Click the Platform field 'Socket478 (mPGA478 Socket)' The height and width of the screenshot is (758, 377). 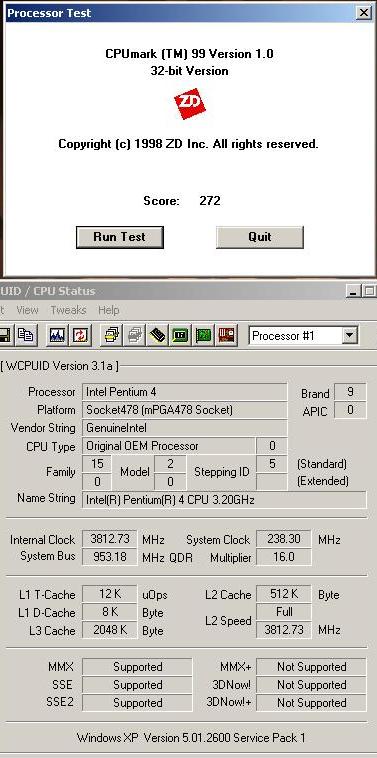[185, 410]
